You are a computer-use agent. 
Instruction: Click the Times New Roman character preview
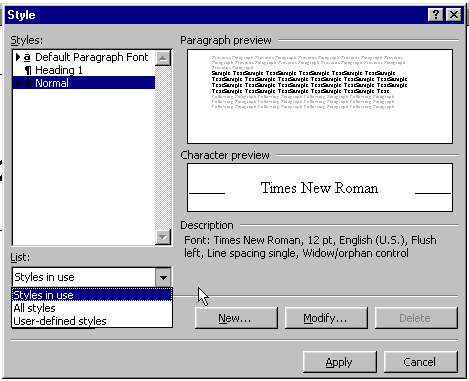tap(319, 188)
